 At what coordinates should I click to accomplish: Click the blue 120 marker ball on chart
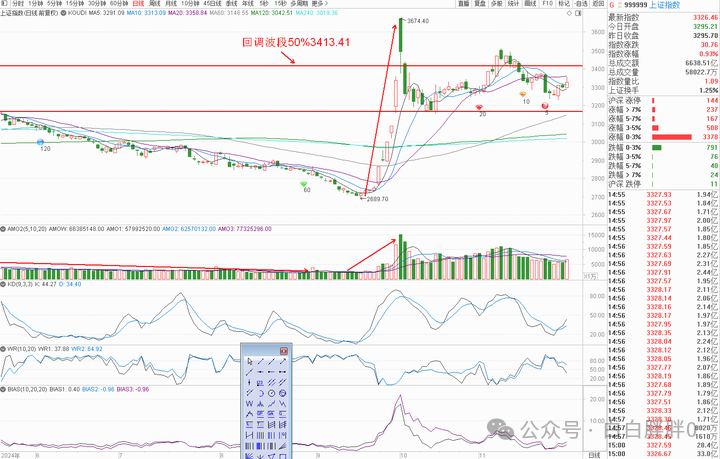tap(40, 142)
